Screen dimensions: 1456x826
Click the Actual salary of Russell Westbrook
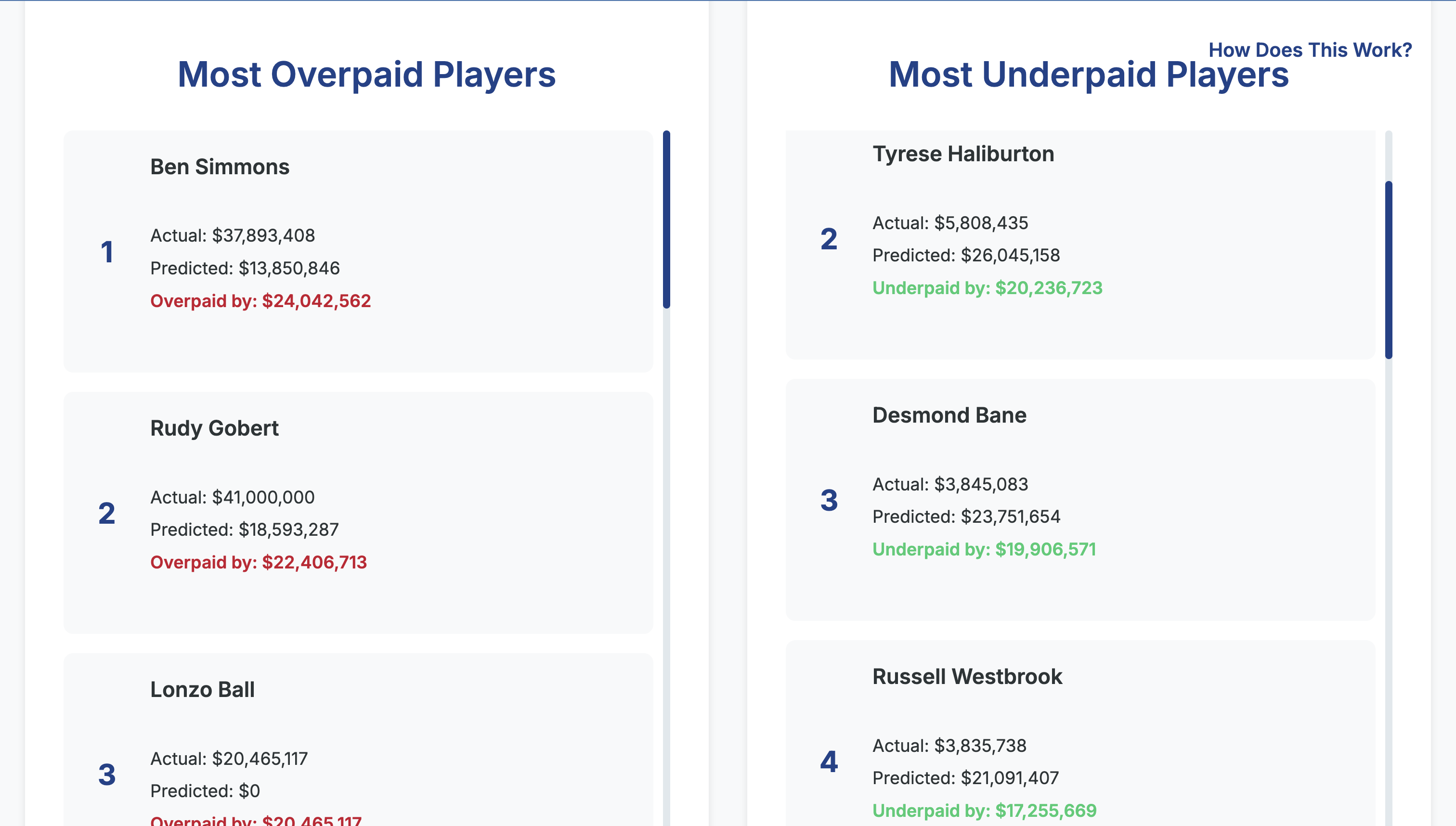point(949,746)
